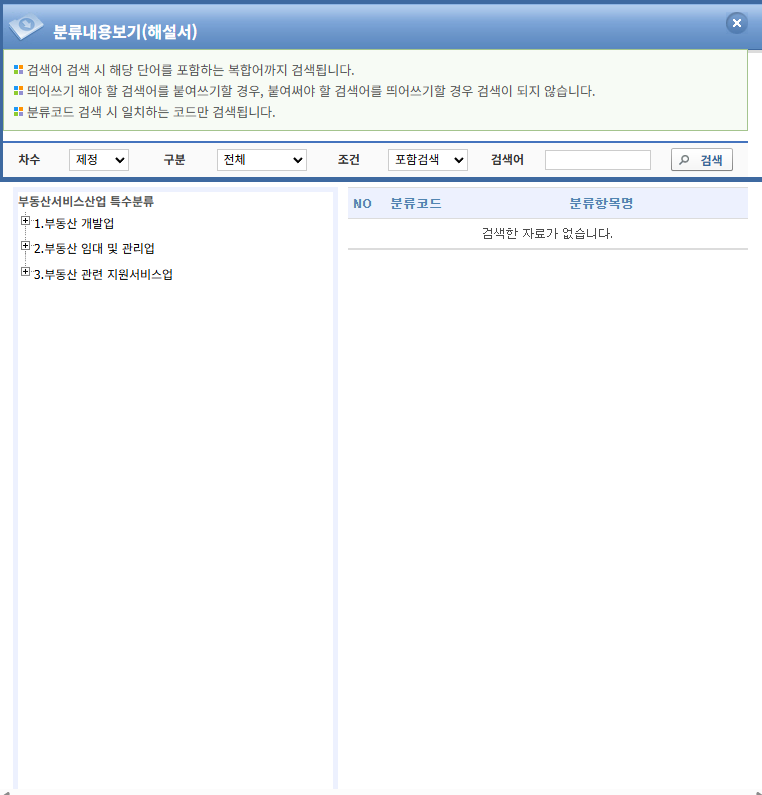Click the 검색어 text input field

coord(597,160)
